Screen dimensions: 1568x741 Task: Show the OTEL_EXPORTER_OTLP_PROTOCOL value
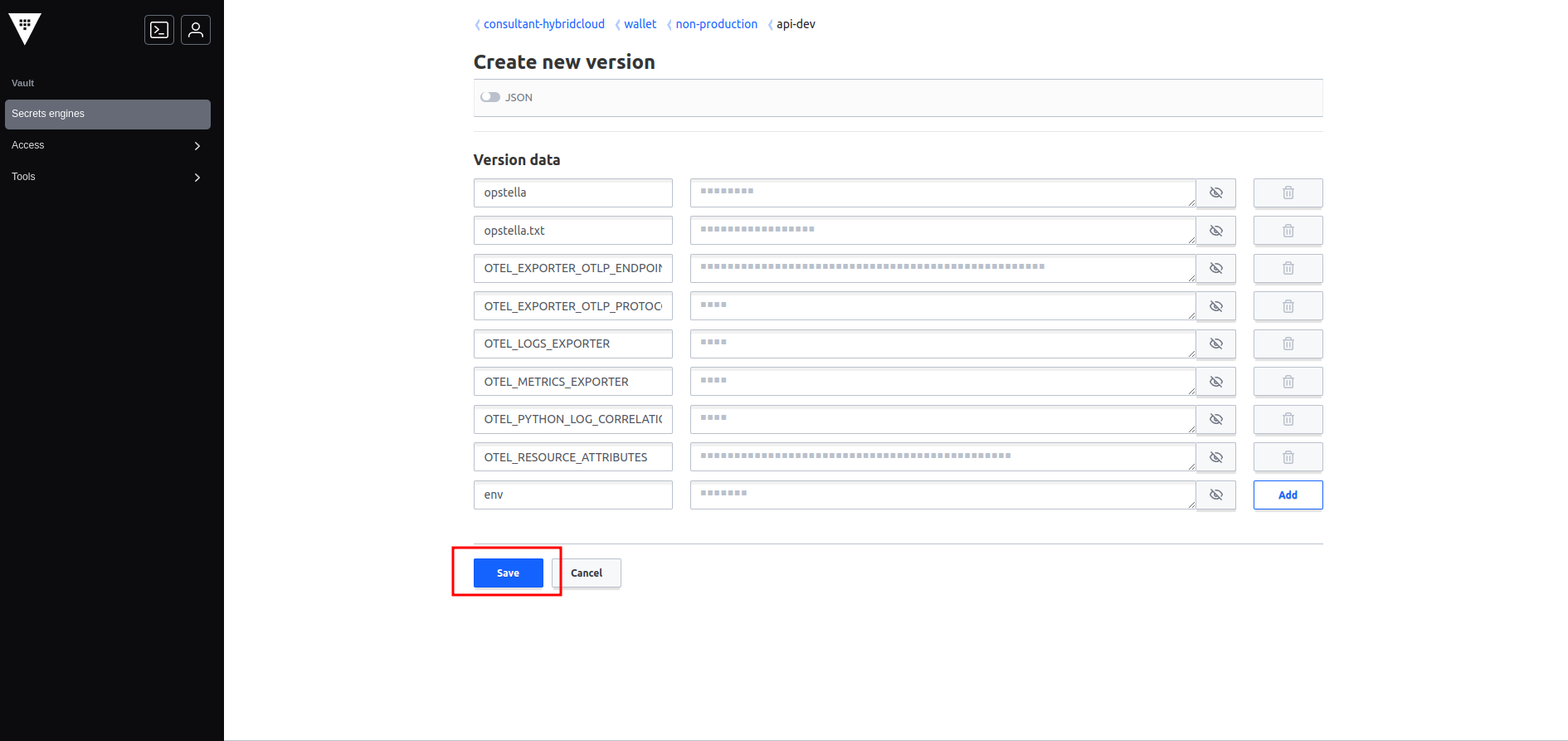1216,306
